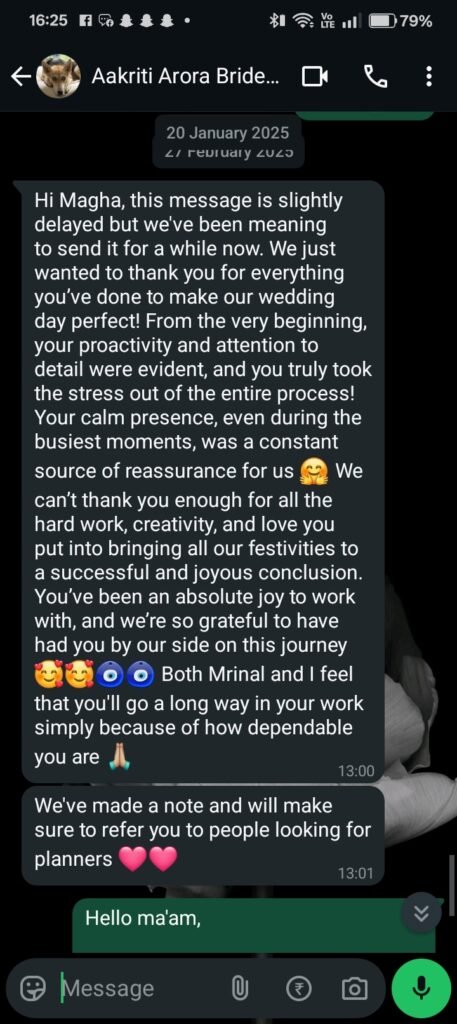Viewport: 457px width, 1024px height.
Task: Open the three-dot more options menu
Action: coord(428,77)
